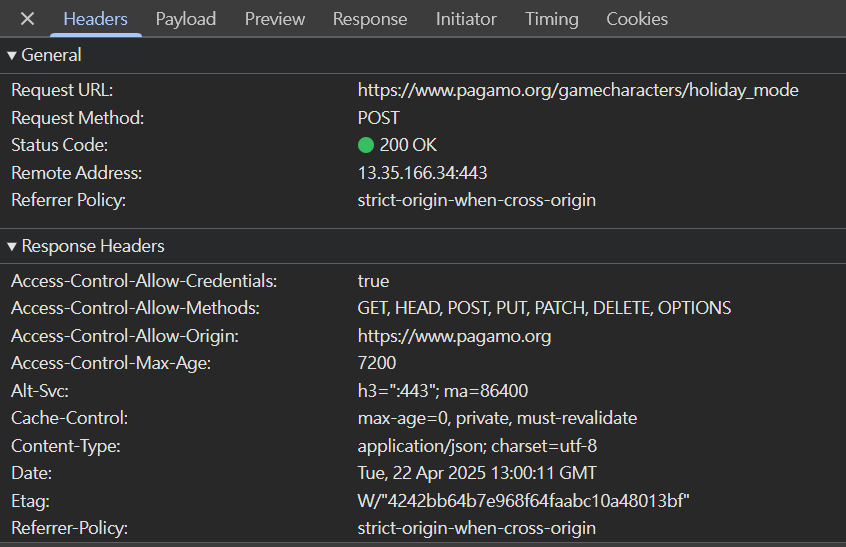This screenshot has width=846, height=547.
Task: Click Access-Control-Max-Age header name
Action: click(111, 363)
